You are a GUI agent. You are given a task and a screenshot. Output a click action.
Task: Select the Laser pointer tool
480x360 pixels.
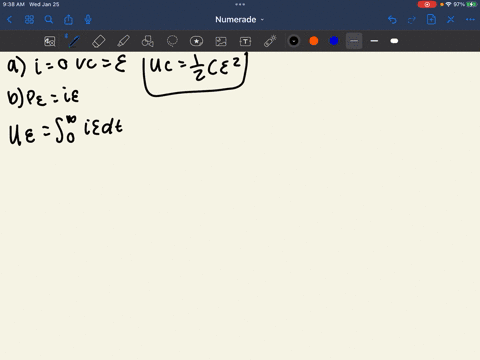click(270, 41)
